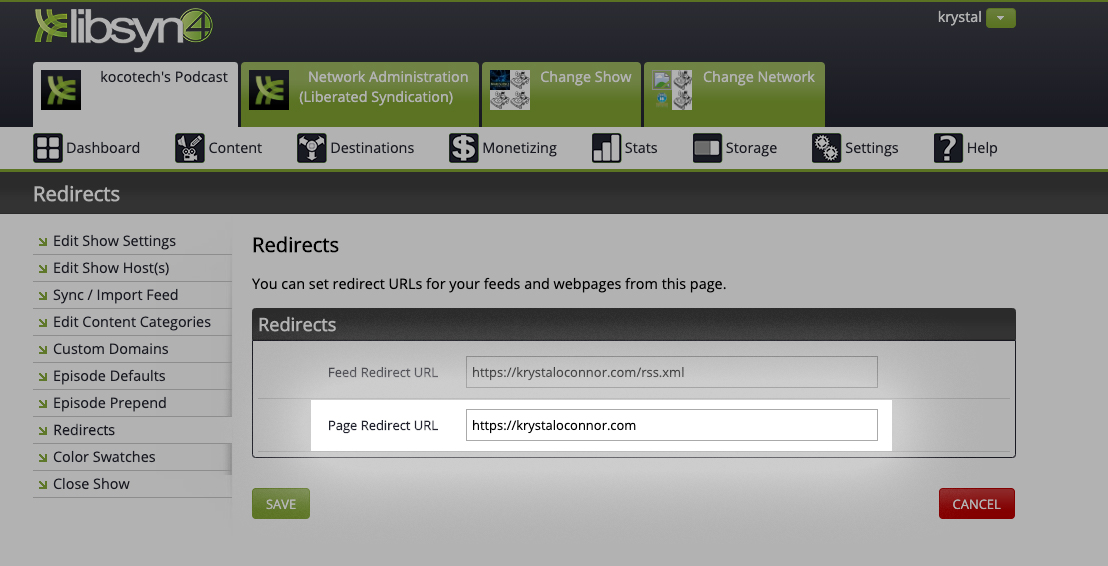
Task: Select kocotech's Podcast tab
Action: point(135,94)
